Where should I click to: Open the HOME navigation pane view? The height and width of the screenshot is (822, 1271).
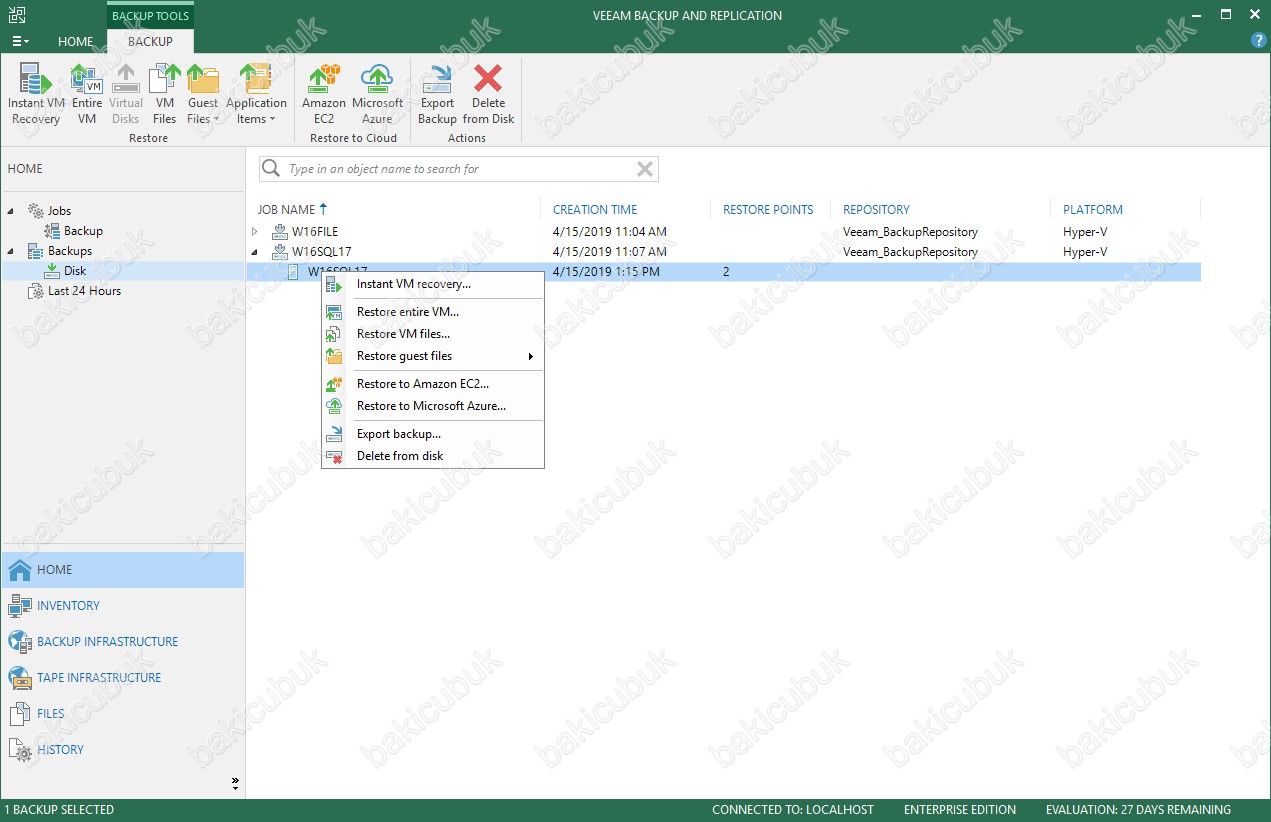(122, 570)
